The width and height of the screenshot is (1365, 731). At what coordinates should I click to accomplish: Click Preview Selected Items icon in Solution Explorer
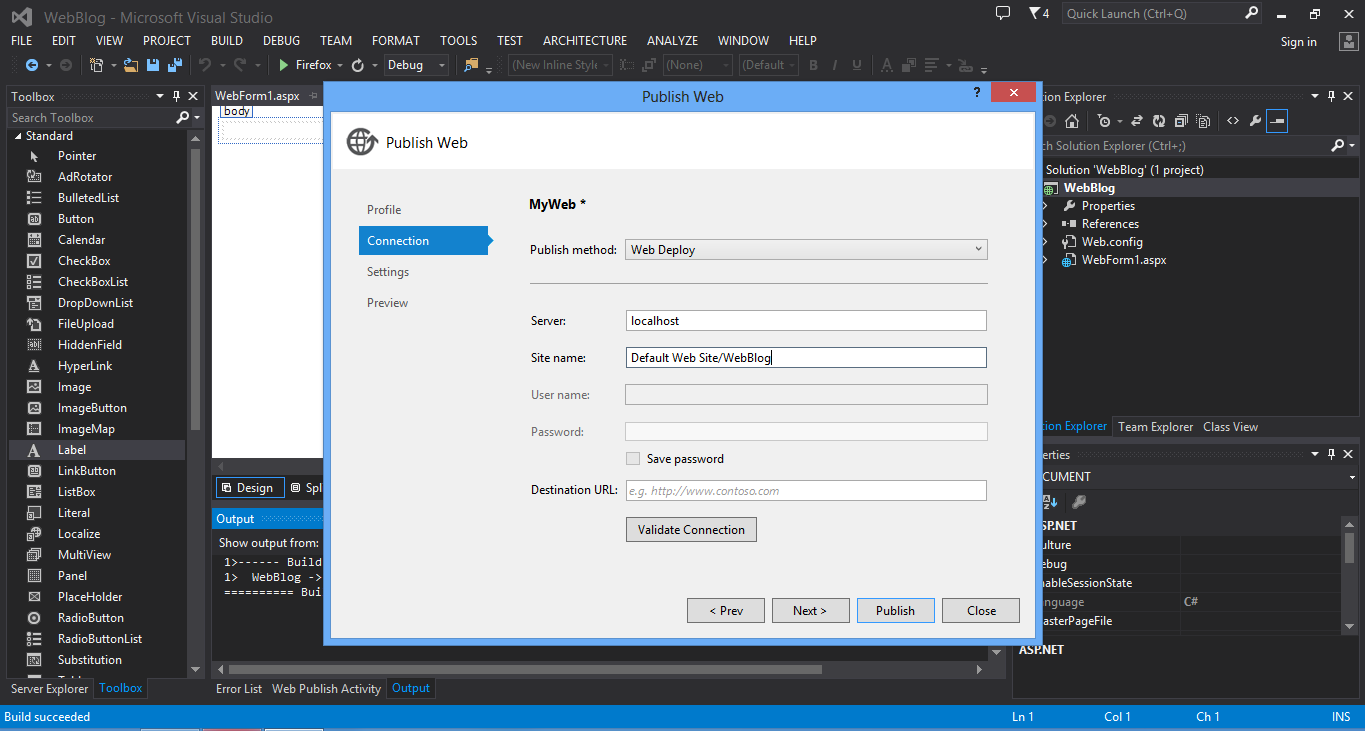tap(1277, 121)
